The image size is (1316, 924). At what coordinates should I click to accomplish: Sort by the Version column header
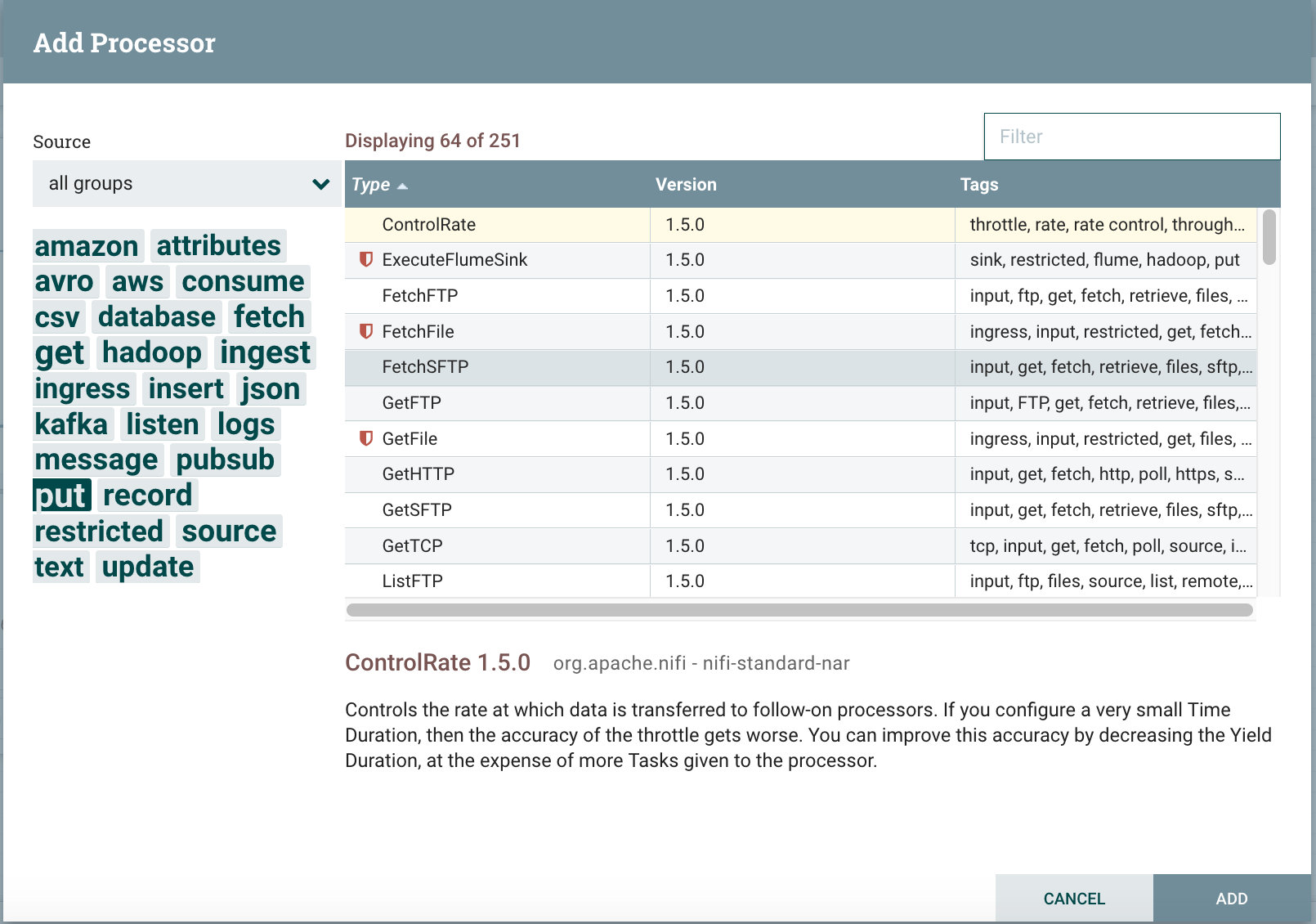pyautogui.click(x=686, y=185)
